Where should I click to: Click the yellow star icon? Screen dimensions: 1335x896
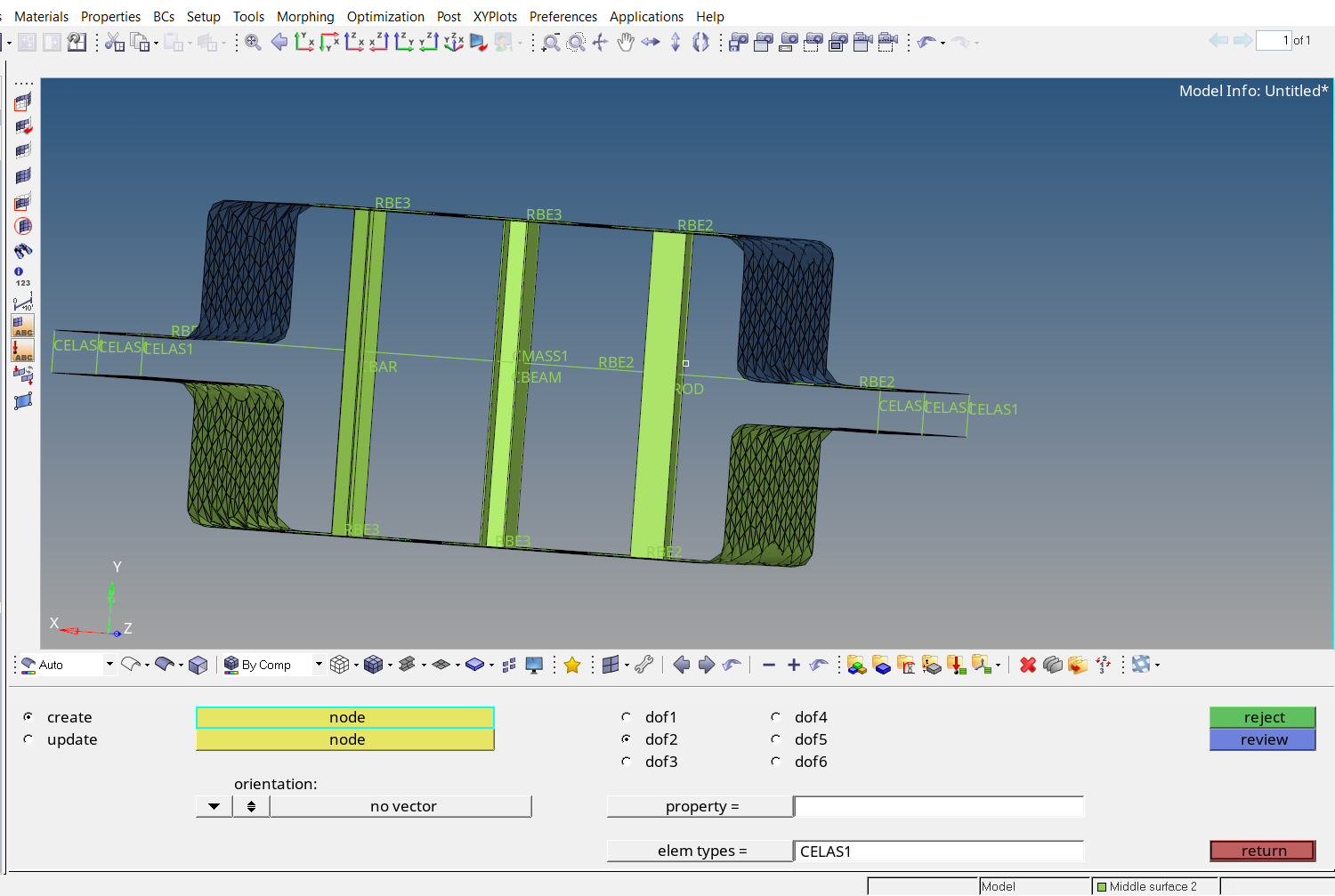[572, 665]
